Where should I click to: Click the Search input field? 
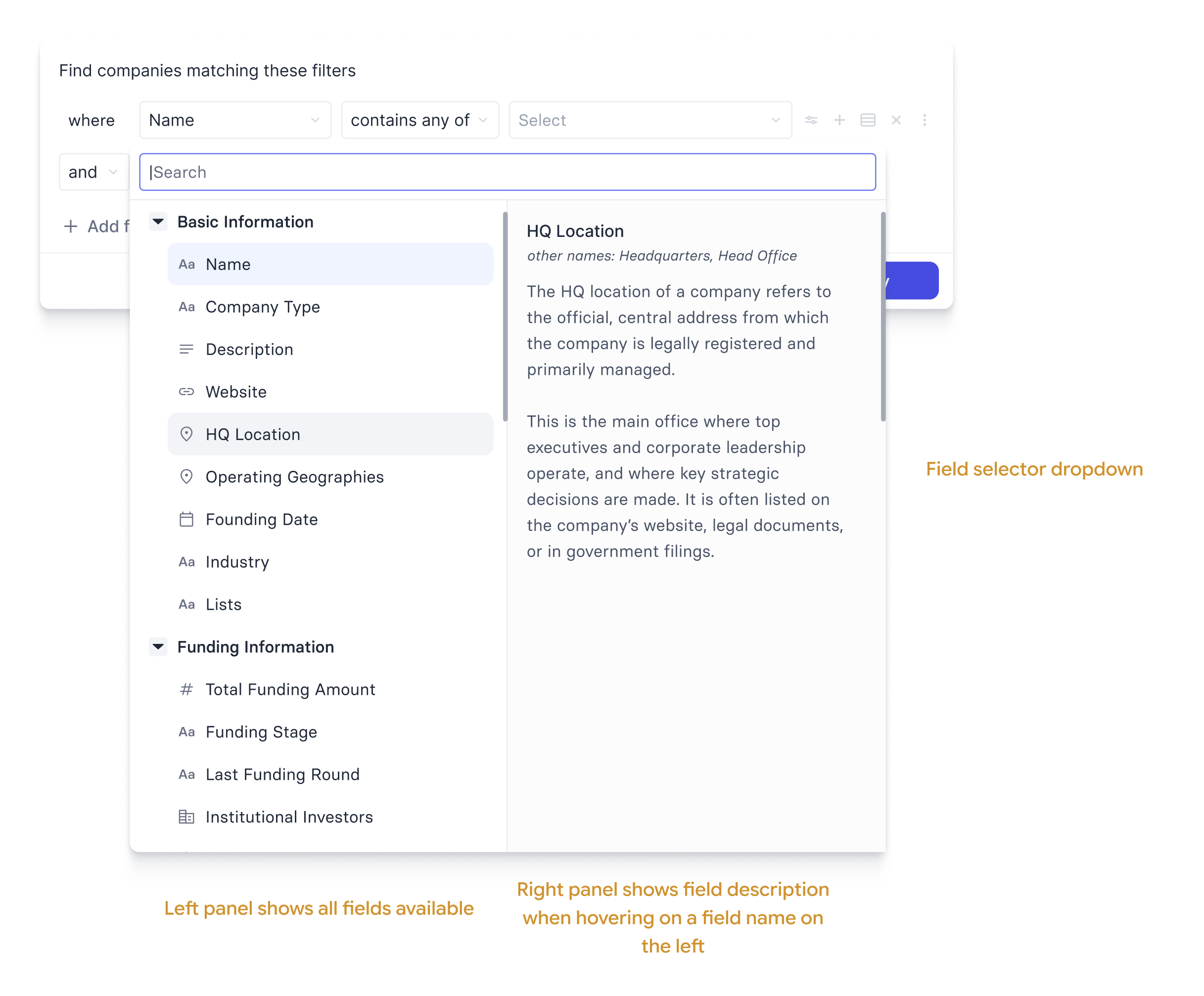click(508, 172)
